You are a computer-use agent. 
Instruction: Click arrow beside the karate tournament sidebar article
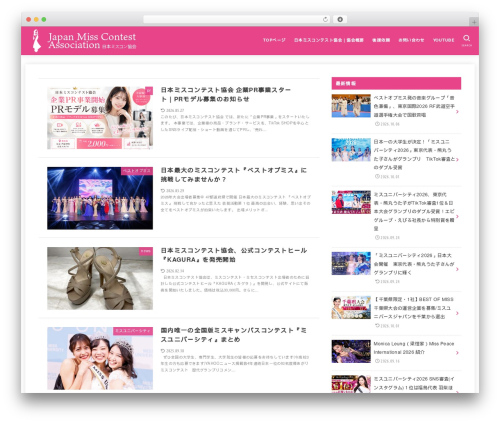point(457,112)
